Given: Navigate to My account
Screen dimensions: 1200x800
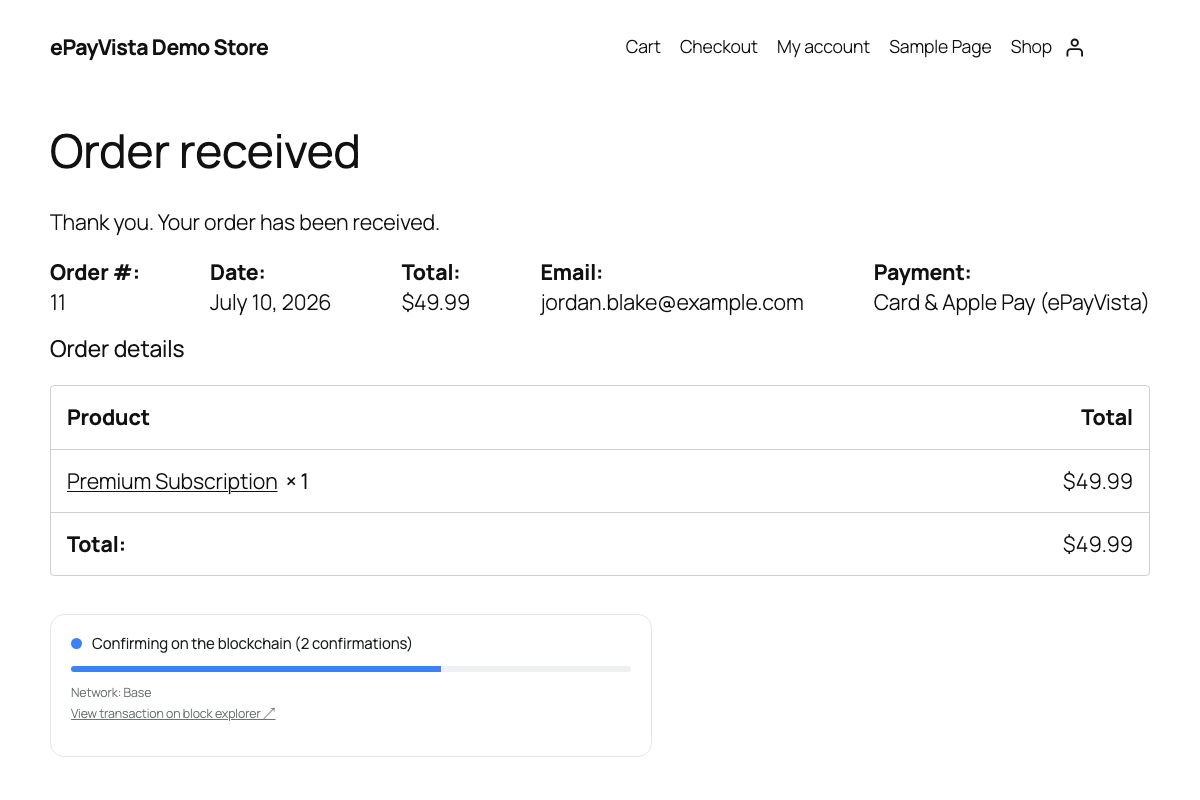Looking at the screenshot, I should click(823, 47).
